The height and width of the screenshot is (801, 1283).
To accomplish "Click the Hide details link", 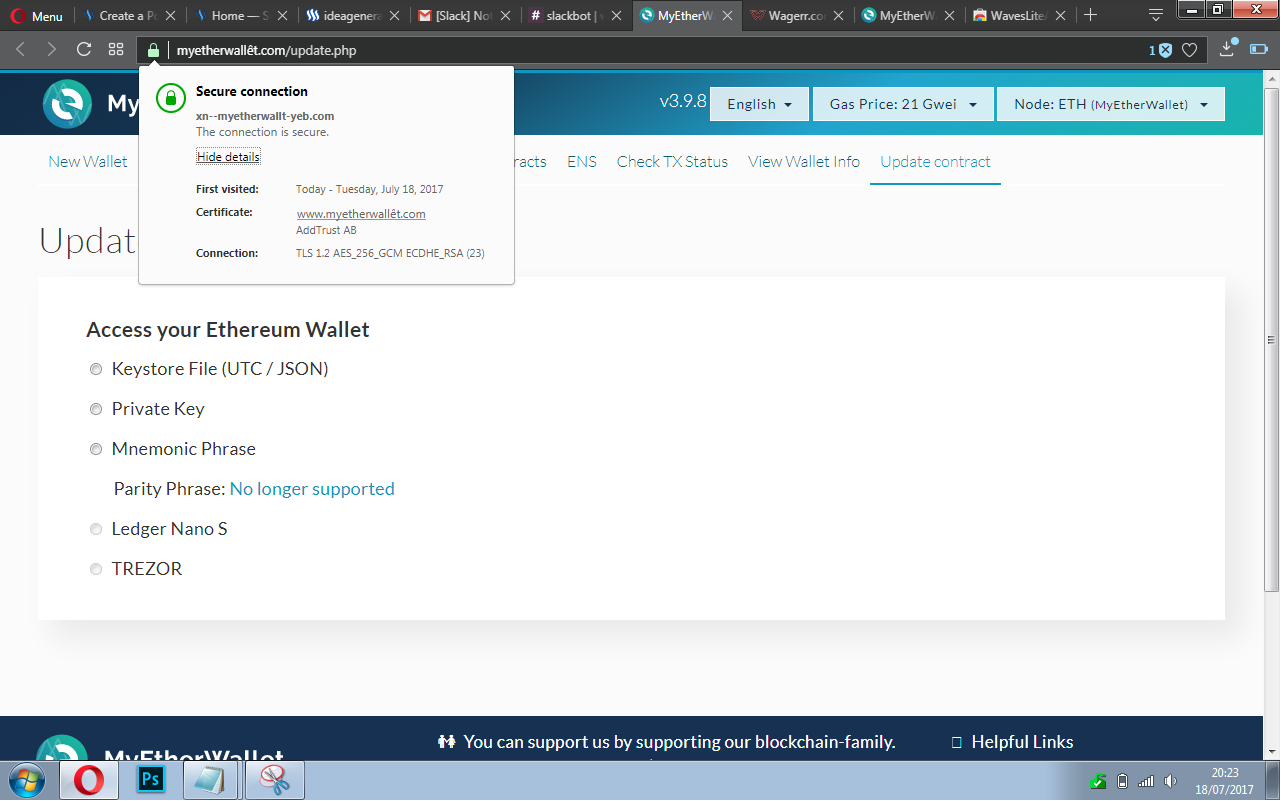I will coord(228,157).
